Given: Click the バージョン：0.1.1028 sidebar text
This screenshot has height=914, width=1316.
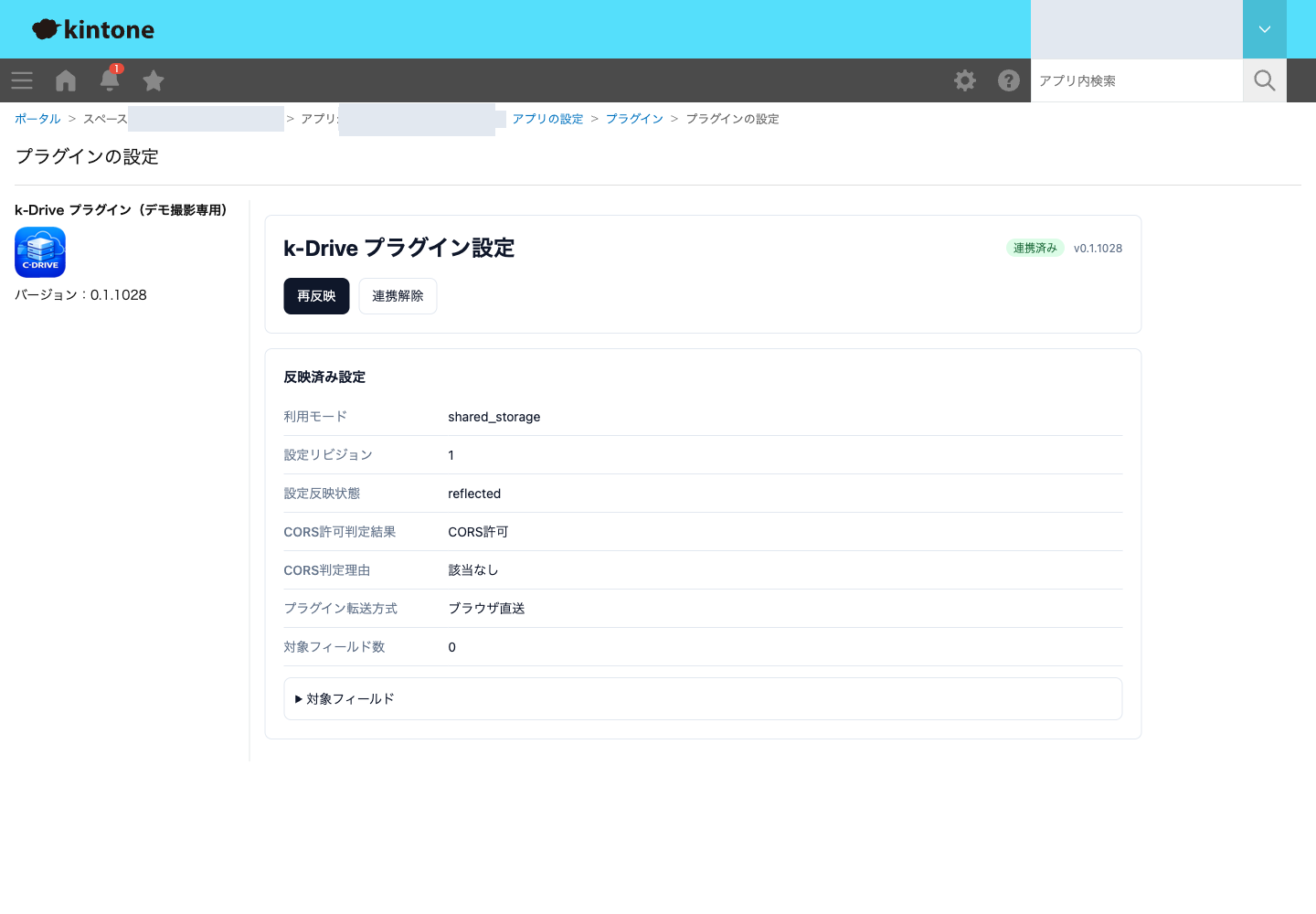Looking at the screenshot, I should (x=80, y=294).
